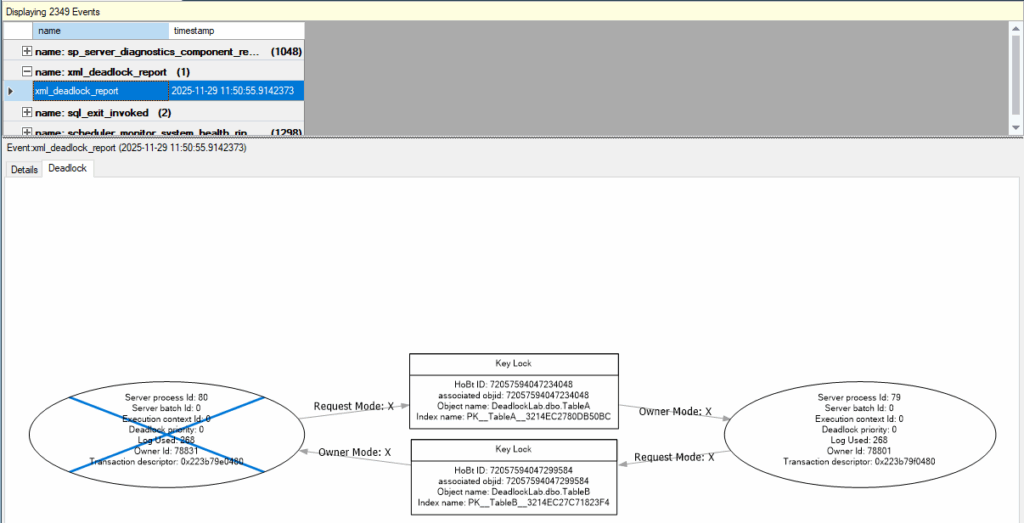This screenshot has height=523, width=1024.
Task: Click the row indicator arrow for selected event
Action: point(11,91)
